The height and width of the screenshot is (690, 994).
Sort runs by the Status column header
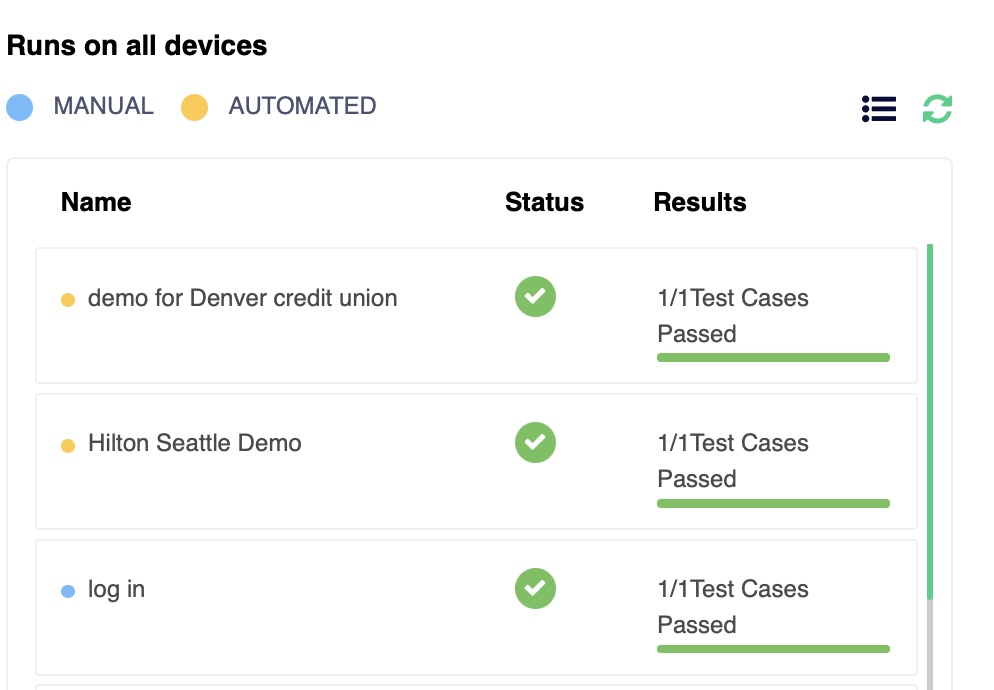pyautogui.click(x=544, y=202)
